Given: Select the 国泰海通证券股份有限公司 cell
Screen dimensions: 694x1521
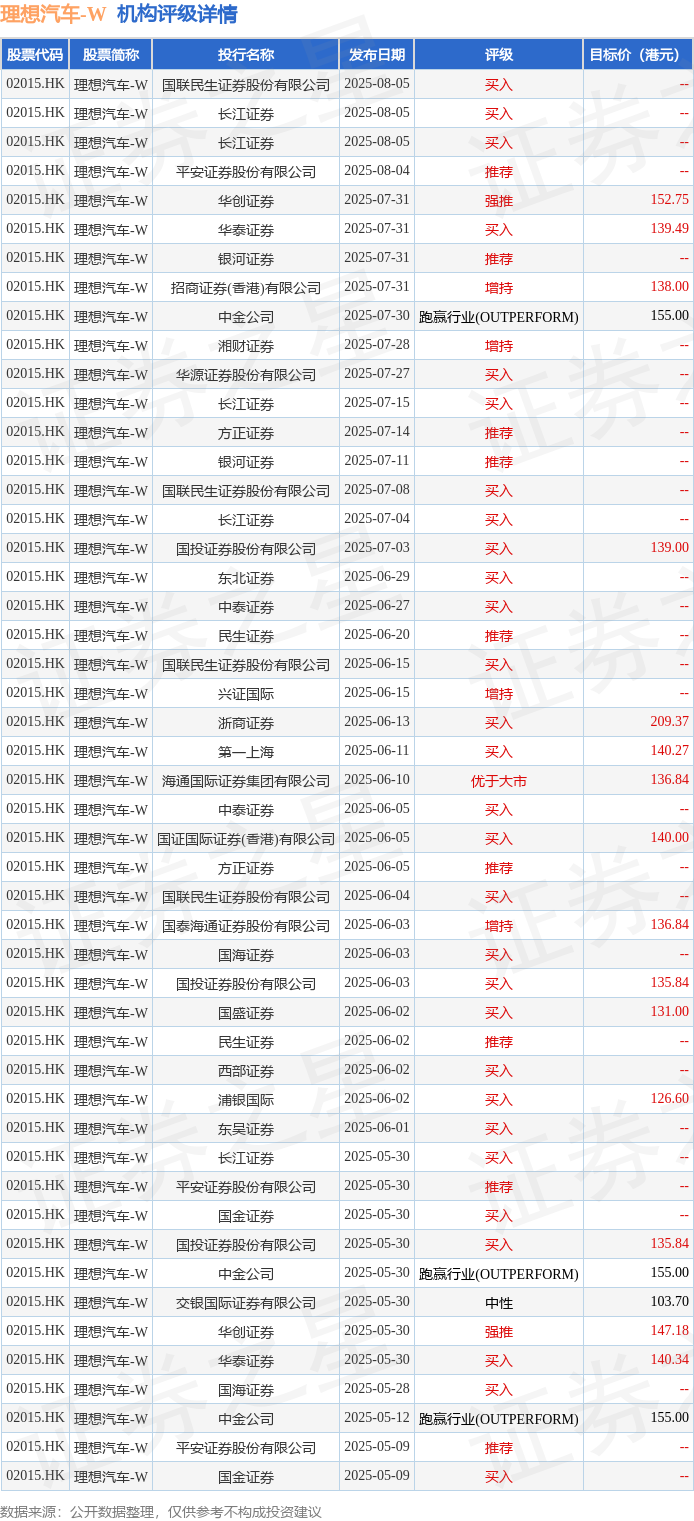Looking at the screenshot, I should (x=246, y=926).
